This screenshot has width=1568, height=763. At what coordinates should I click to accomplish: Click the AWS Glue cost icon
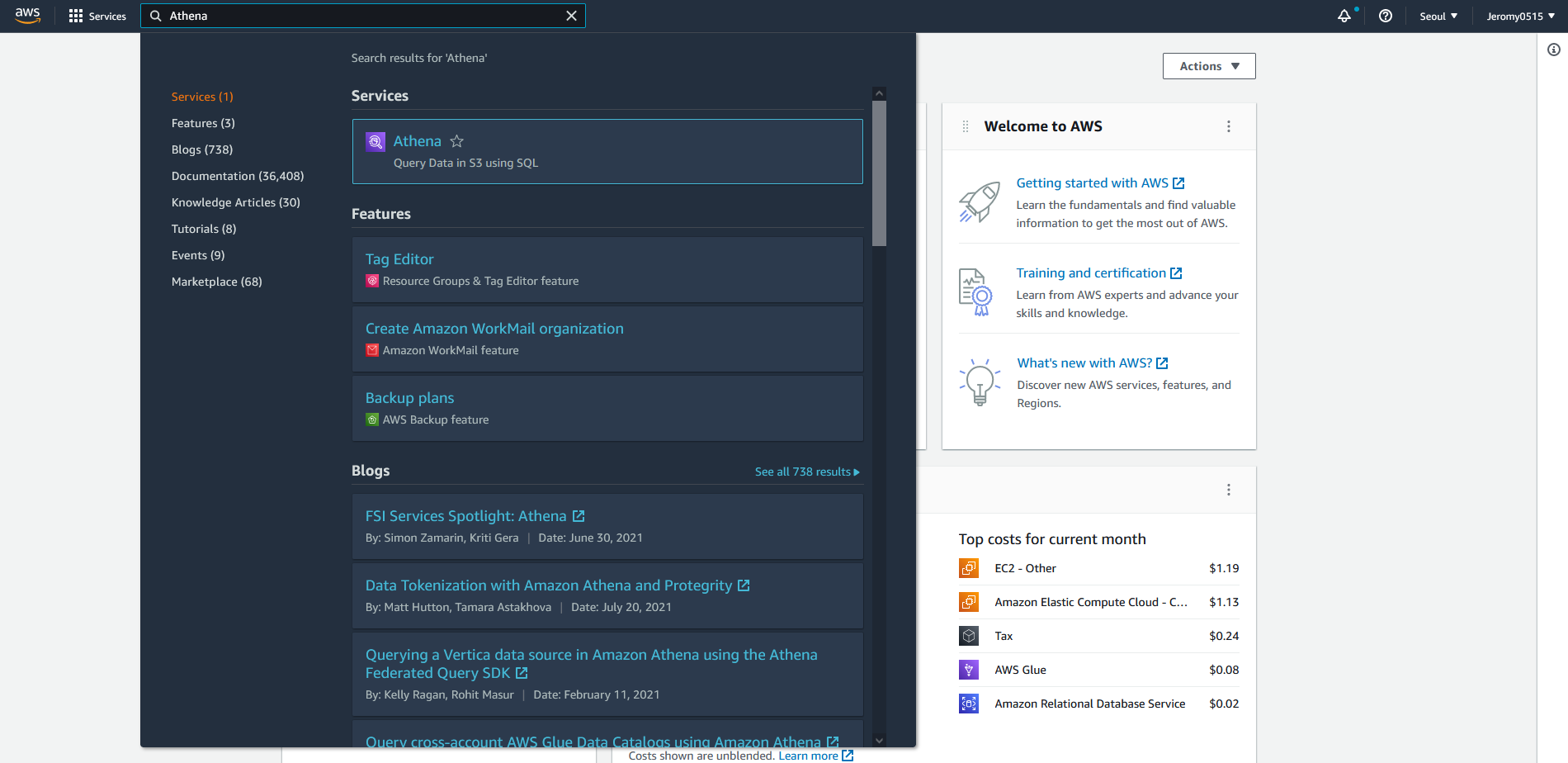(x=969, y=670)
